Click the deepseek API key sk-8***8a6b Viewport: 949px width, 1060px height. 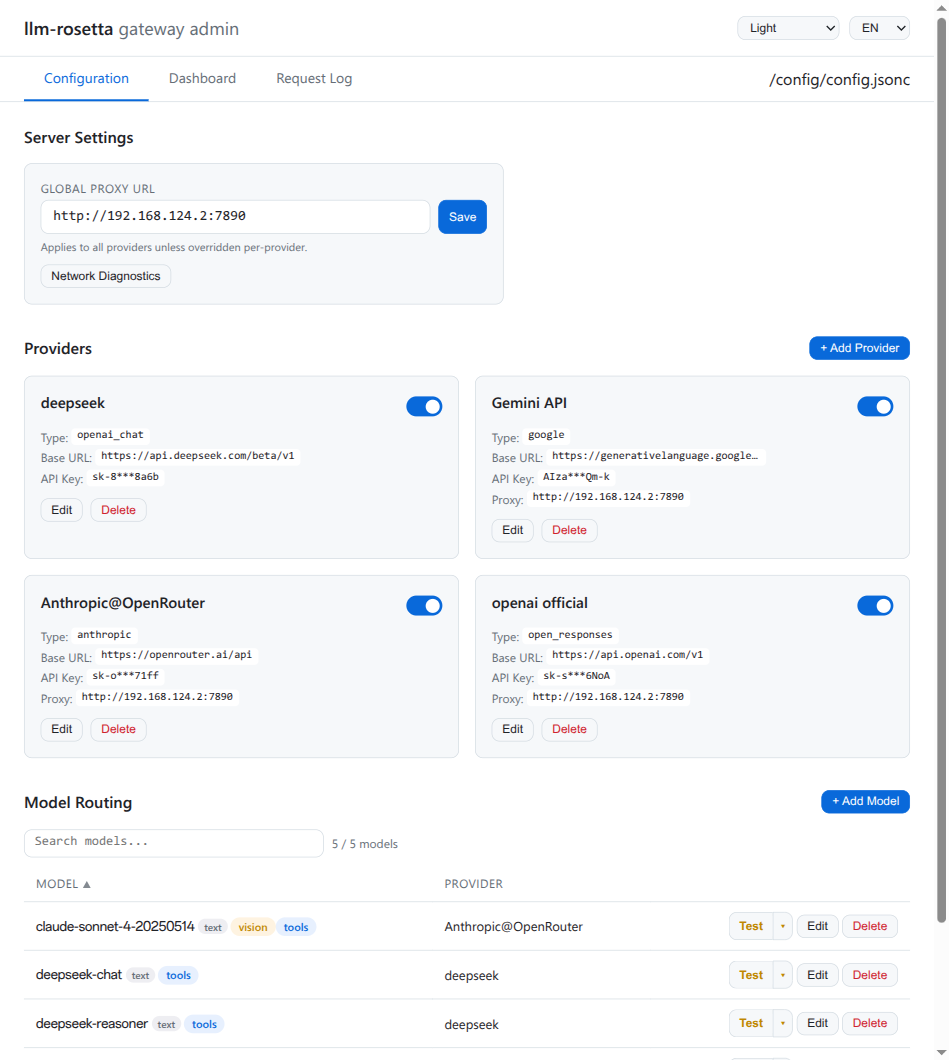(x=126, y=477)
